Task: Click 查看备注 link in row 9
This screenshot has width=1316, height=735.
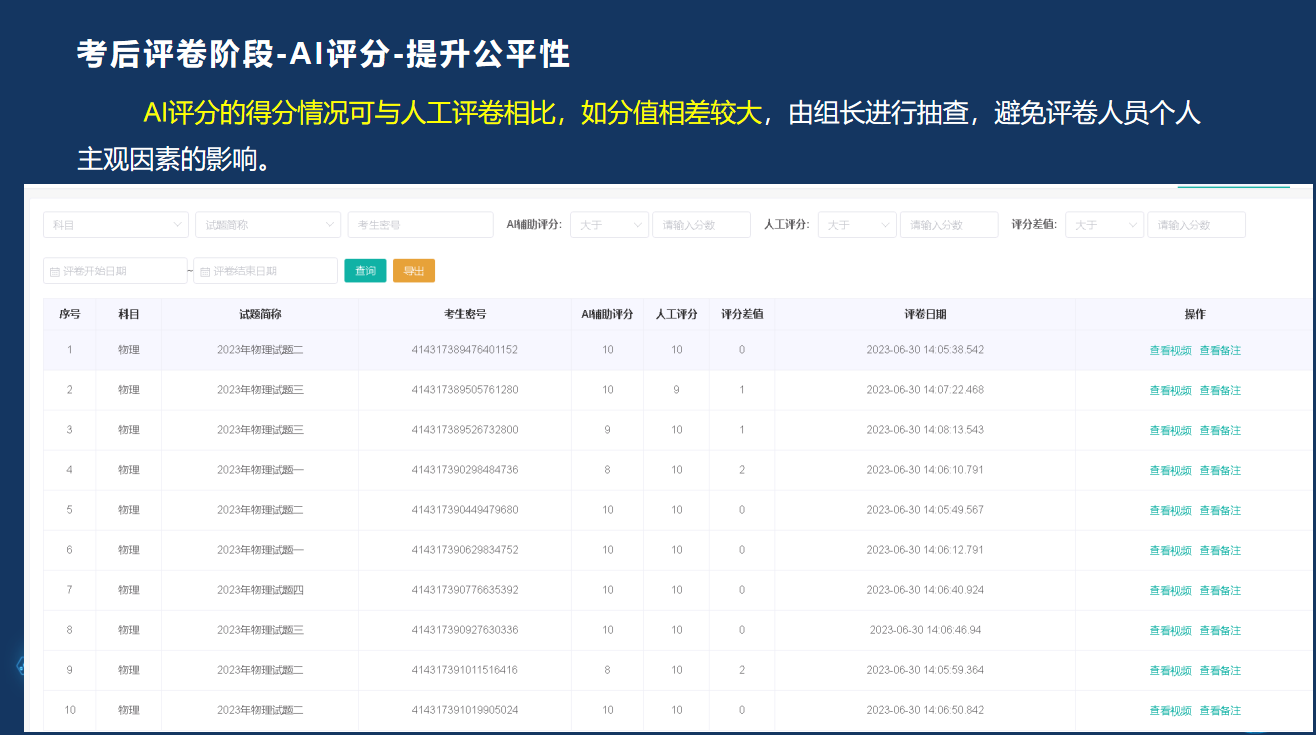Action: [x=1220, y=670]
